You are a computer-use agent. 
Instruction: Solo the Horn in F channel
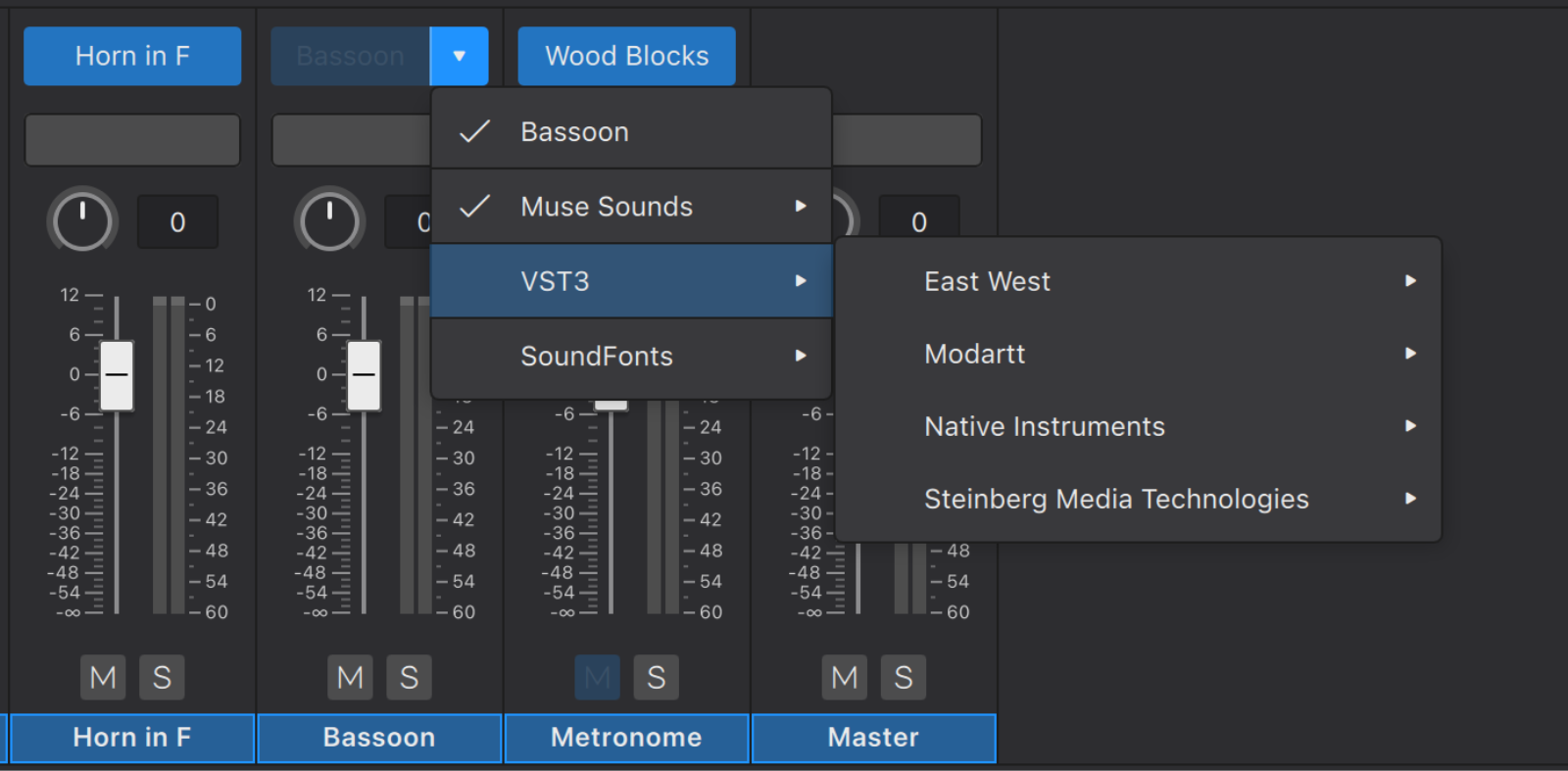click(162, 677)
